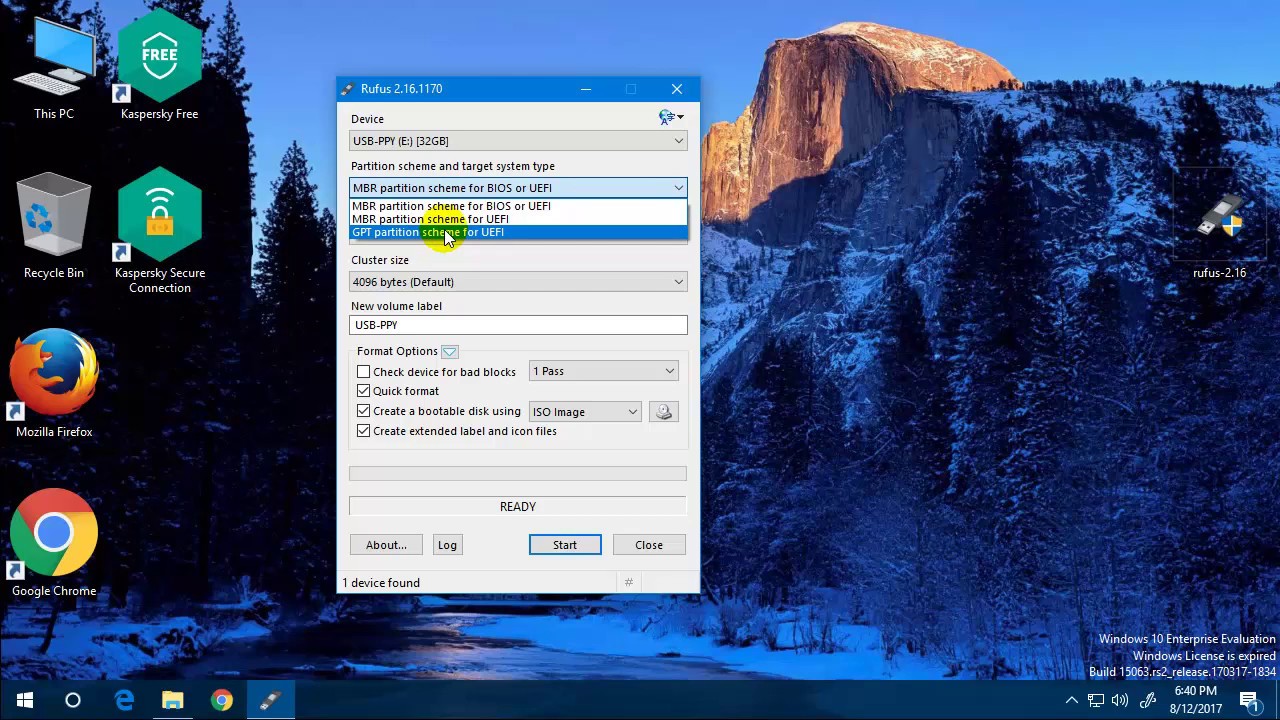
Task: Open the Windows Start menu
Action: tap(24, 701)
